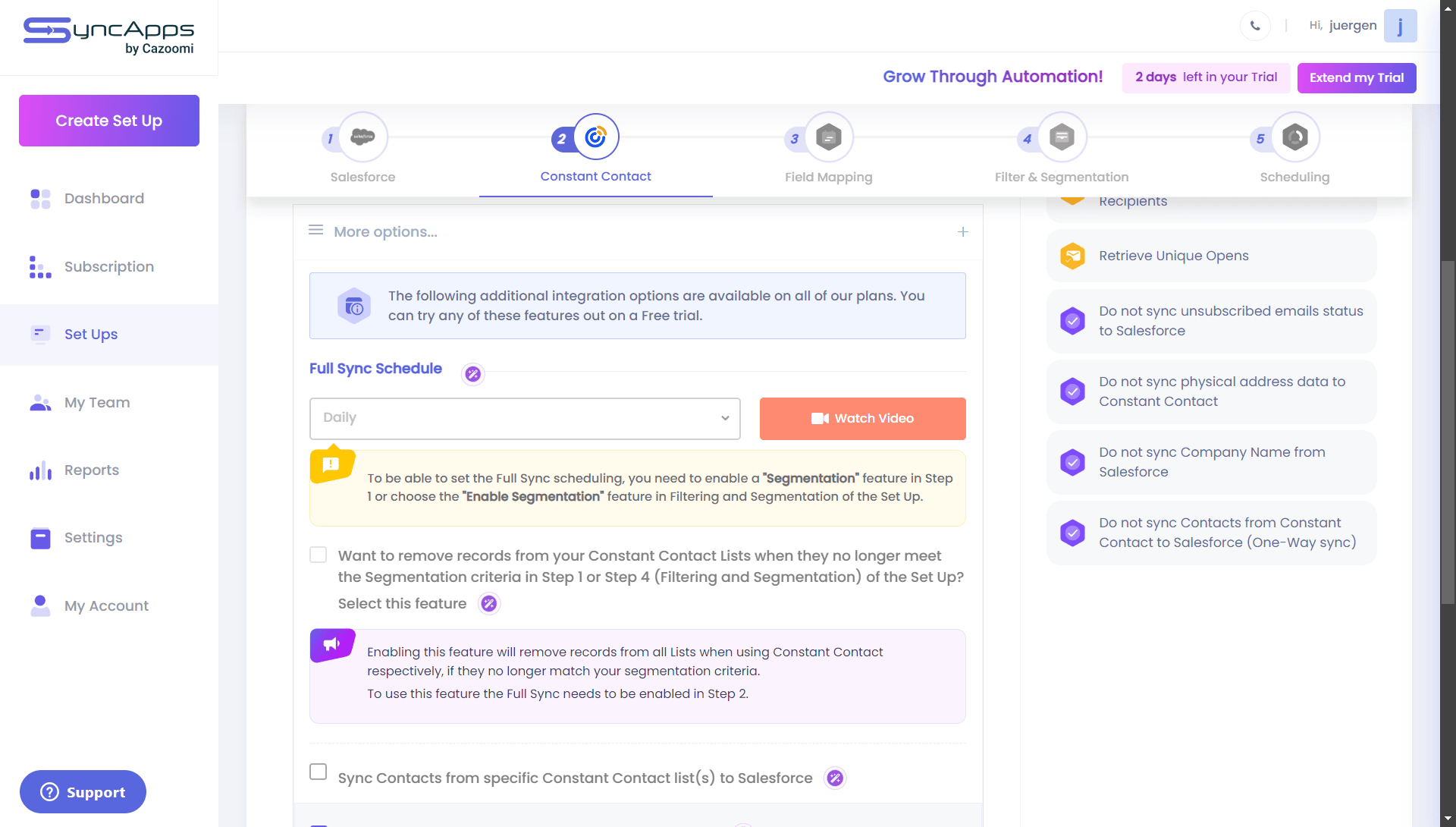Click the phone call icon in header
Screen dimensions: 1456x827
(x=1255, y=26)
